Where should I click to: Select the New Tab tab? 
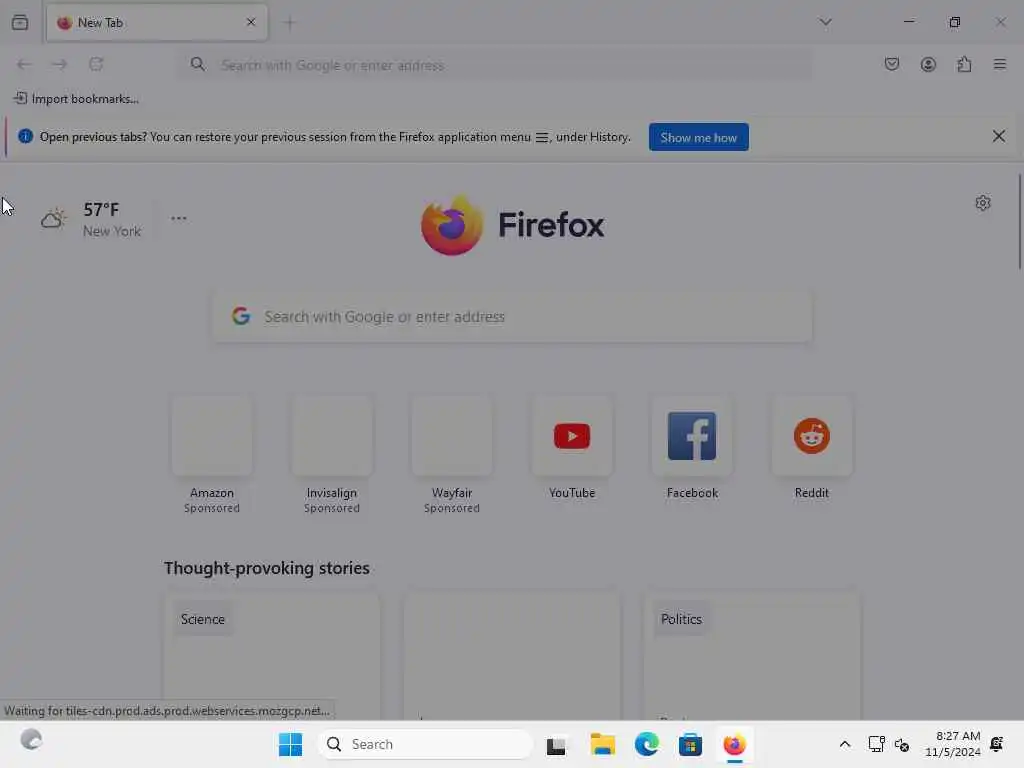(x=157, y=23)
